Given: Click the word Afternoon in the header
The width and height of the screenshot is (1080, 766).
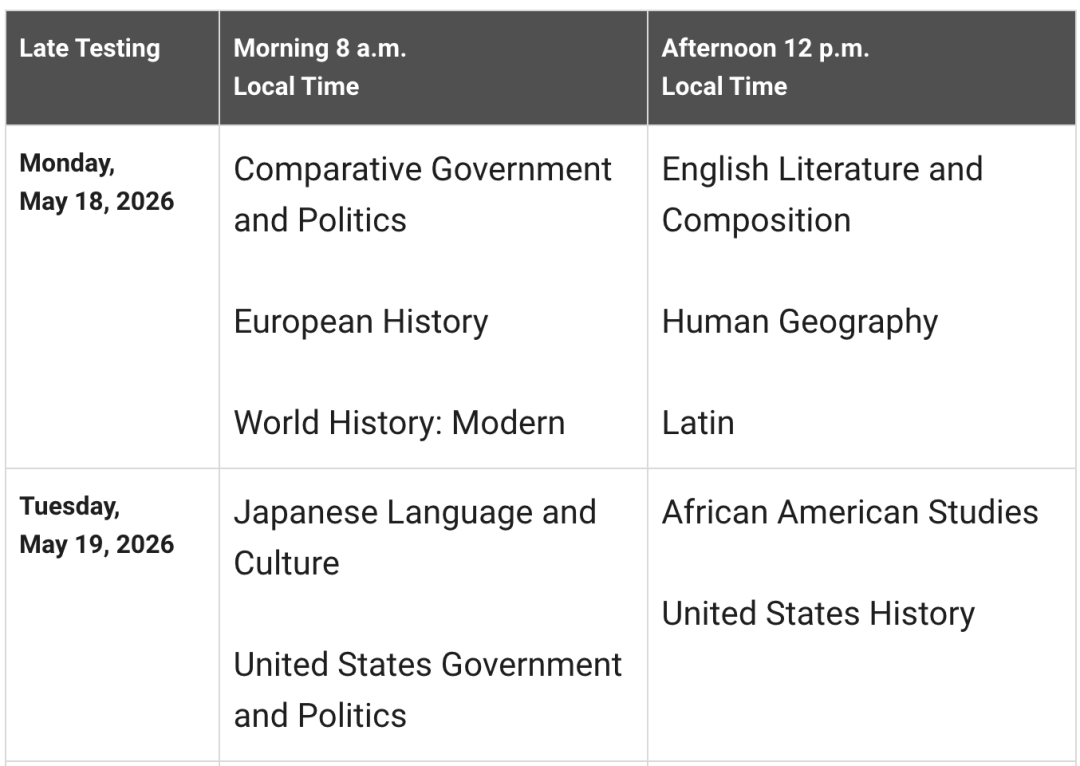Looking at the screenshot, I should (x=718, y=48).
